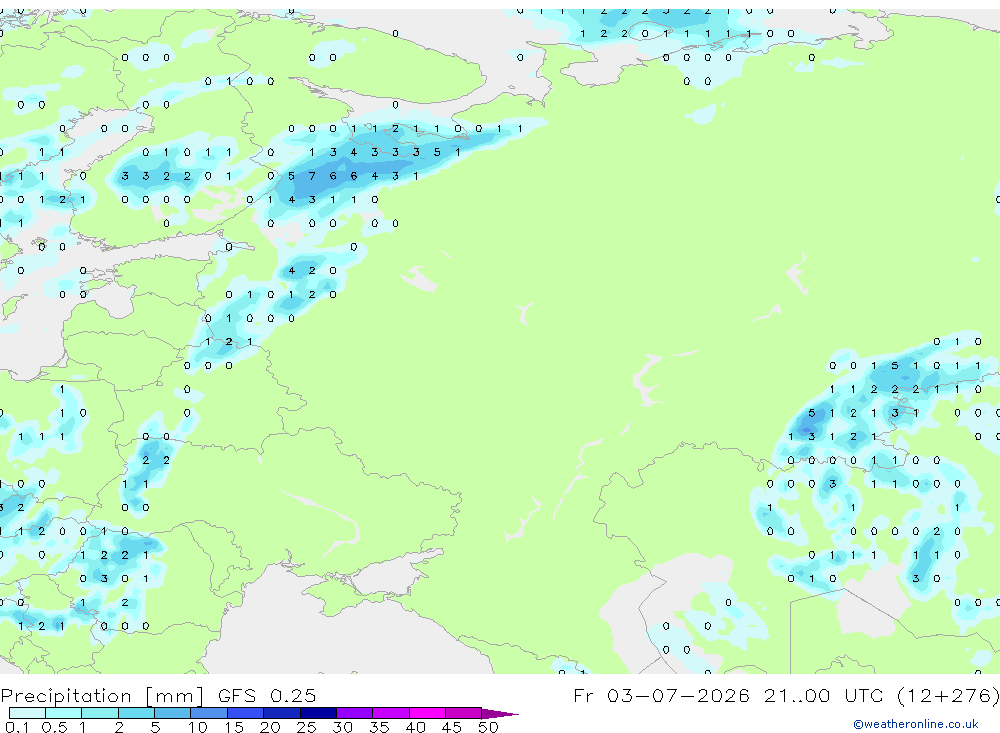This screenshot has width=1000, height=733.
Task: Pick the 2–5 mm legend swatch
Action: [x=136, y=713]
